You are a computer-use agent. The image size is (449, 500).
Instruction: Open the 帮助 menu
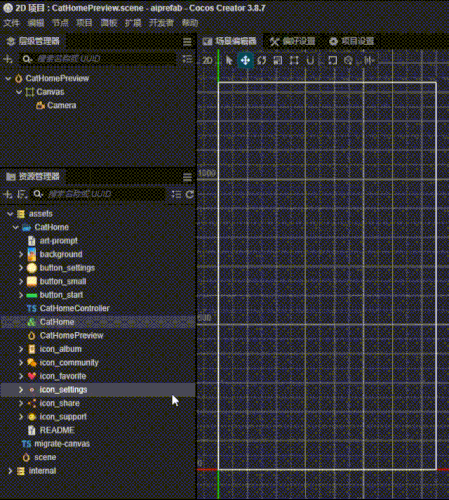pos(190,23)
